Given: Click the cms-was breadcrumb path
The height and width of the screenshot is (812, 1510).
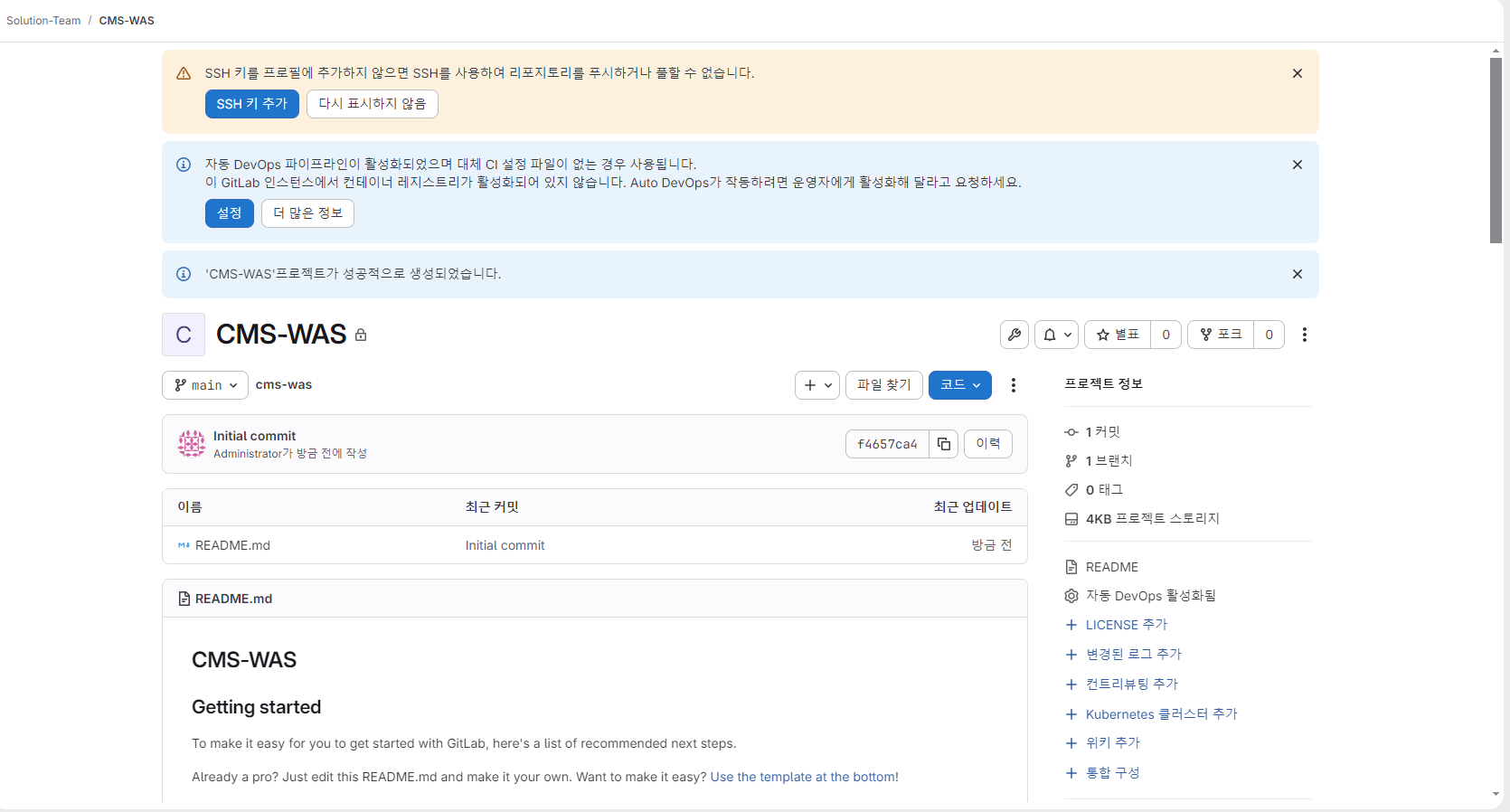Looking at the screenshot, I should click(x=284, y=385).
